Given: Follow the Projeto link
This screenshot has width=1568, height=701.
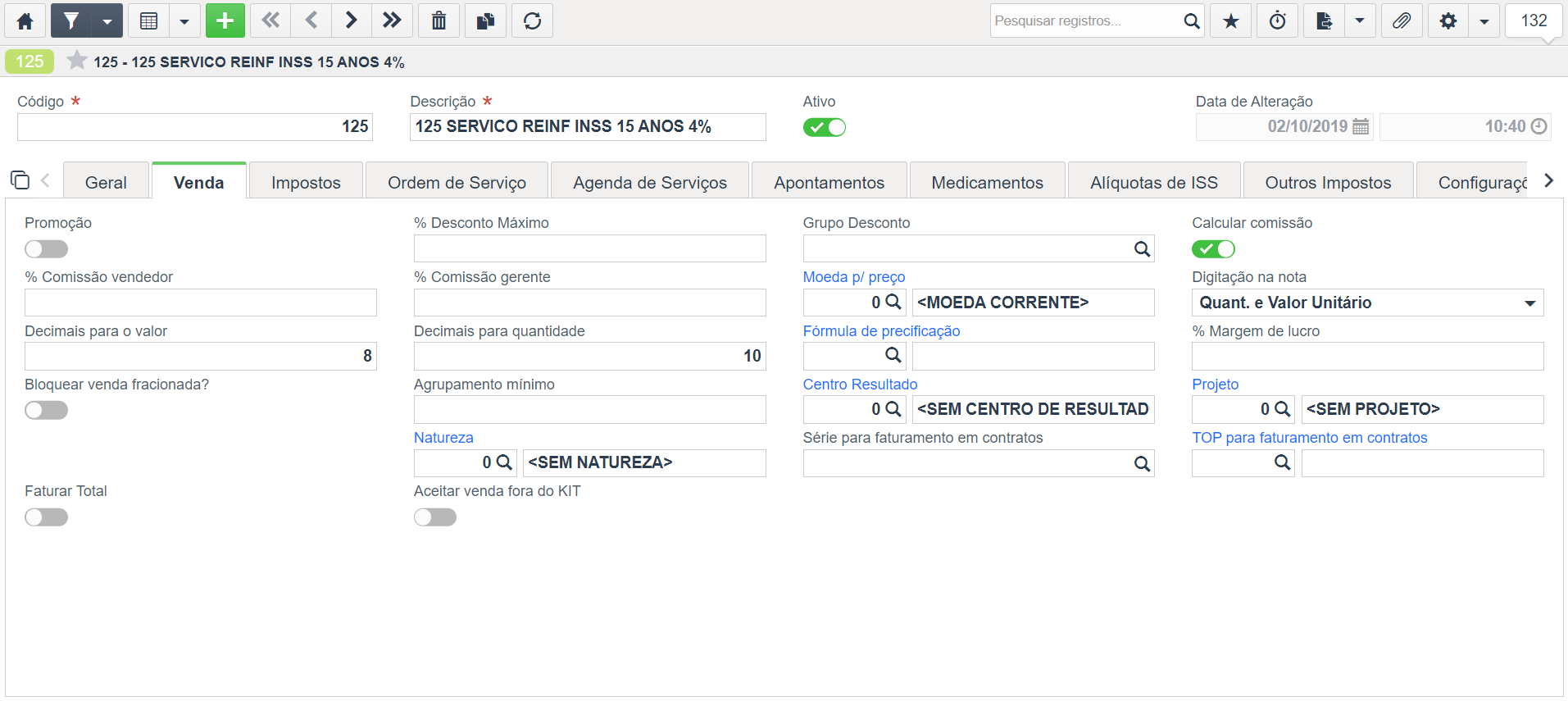Looking at the screenshot, I should [x=1215, y=385].
